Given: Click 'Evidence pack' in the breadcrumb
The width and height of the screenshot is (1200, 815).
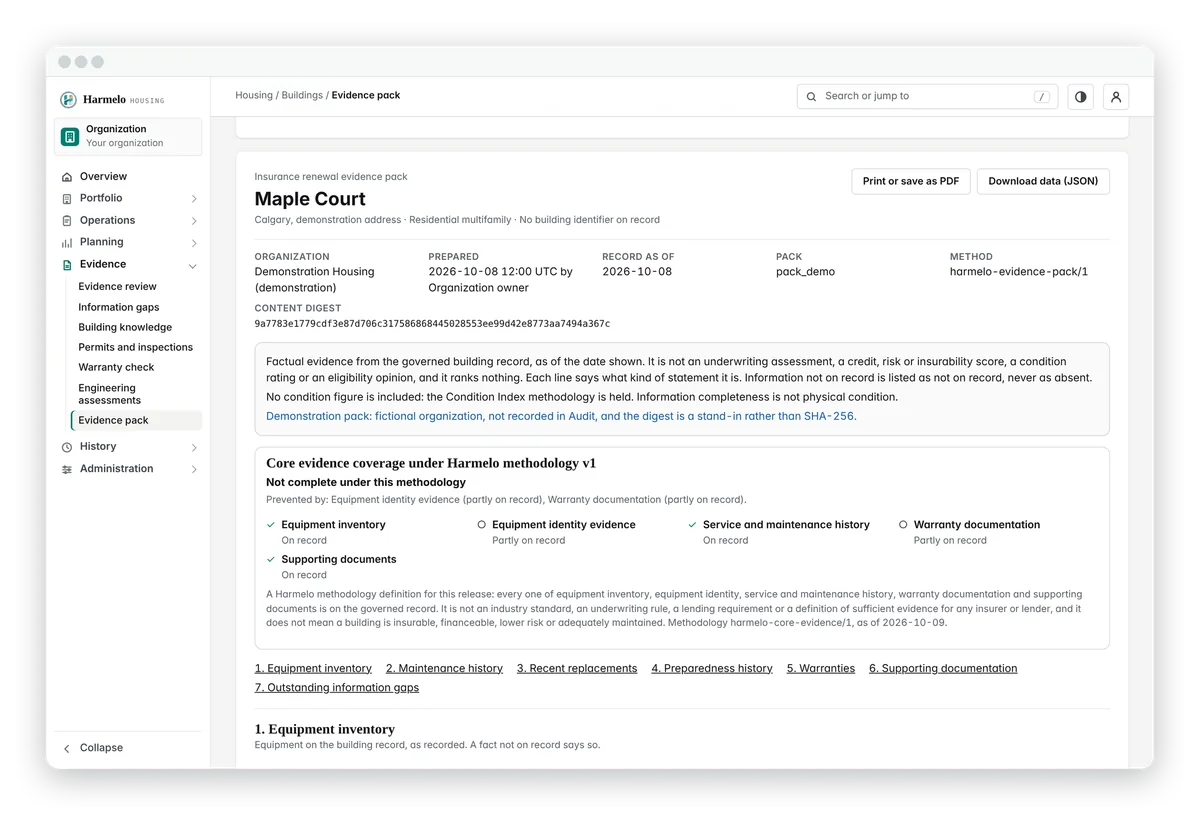Looking at the screenshot, I should click(x=366, y=96).
